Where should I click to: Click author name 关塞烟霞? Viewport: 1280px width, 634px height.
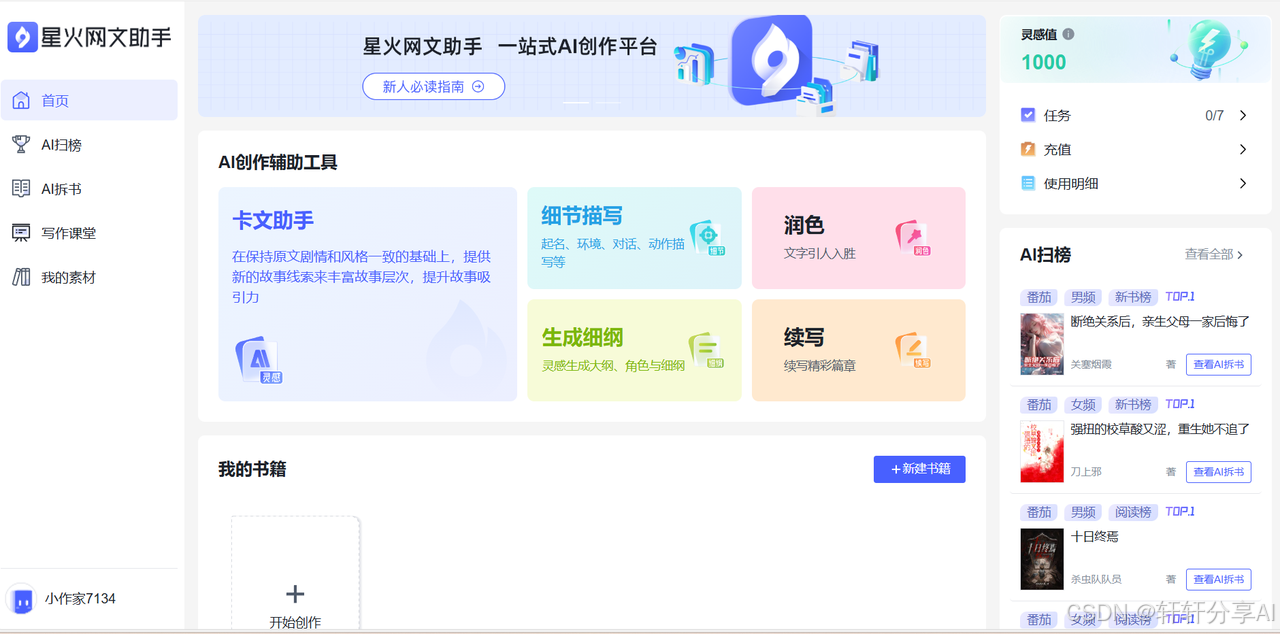1091,365
